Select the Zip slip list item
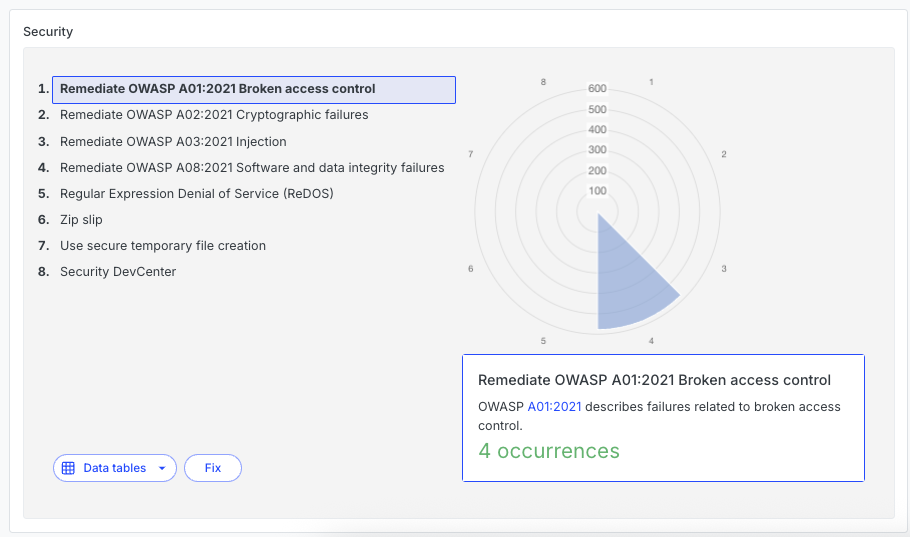 coord(81,220)
